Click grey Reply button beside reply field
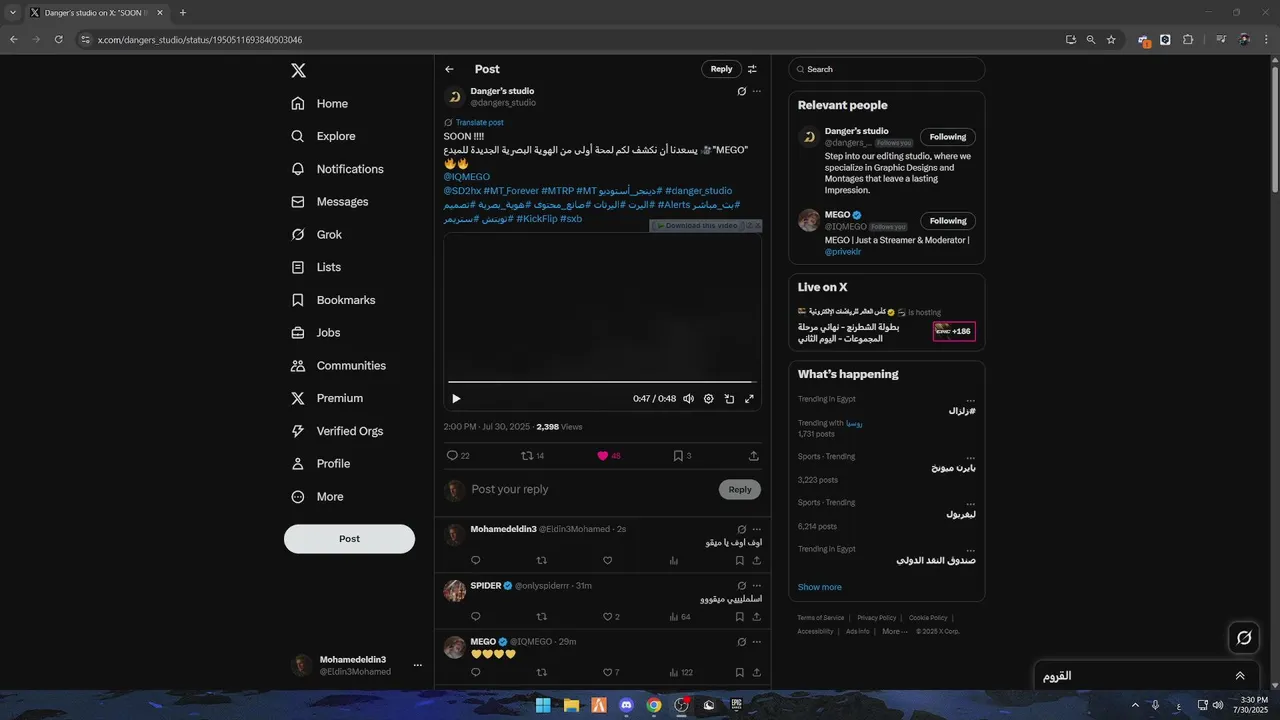 point(740,489)
